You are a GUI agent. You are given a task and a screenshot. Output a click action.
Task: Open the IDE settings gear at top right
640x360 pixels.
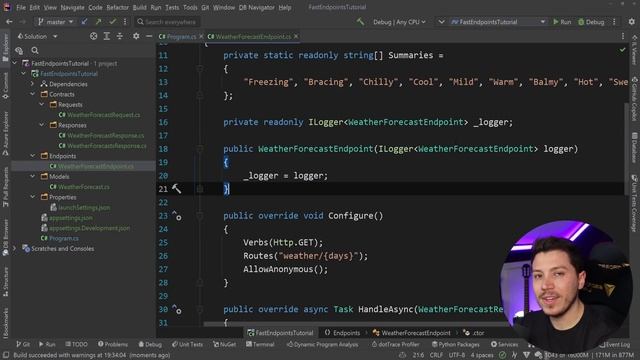631,22
